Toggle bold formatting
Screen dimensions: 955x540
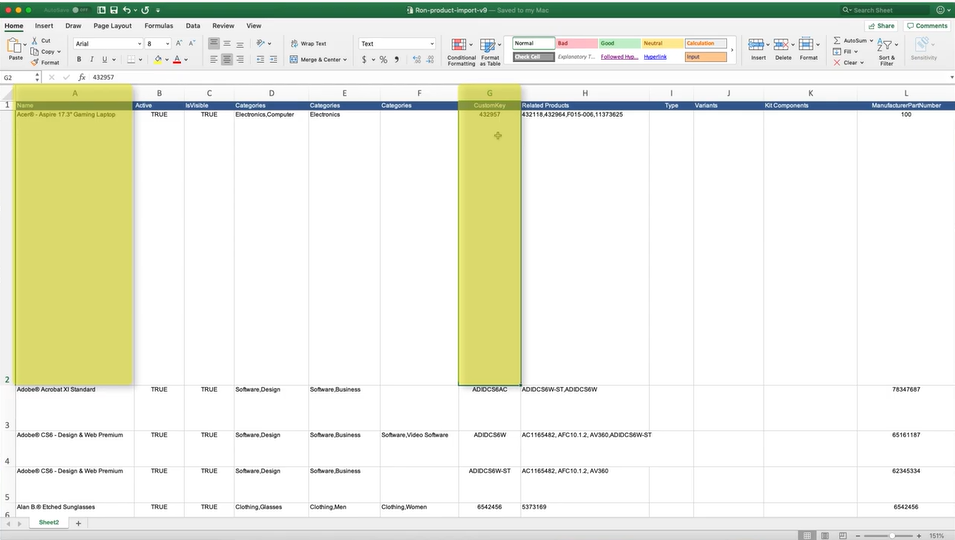click(x=79, y=59)
